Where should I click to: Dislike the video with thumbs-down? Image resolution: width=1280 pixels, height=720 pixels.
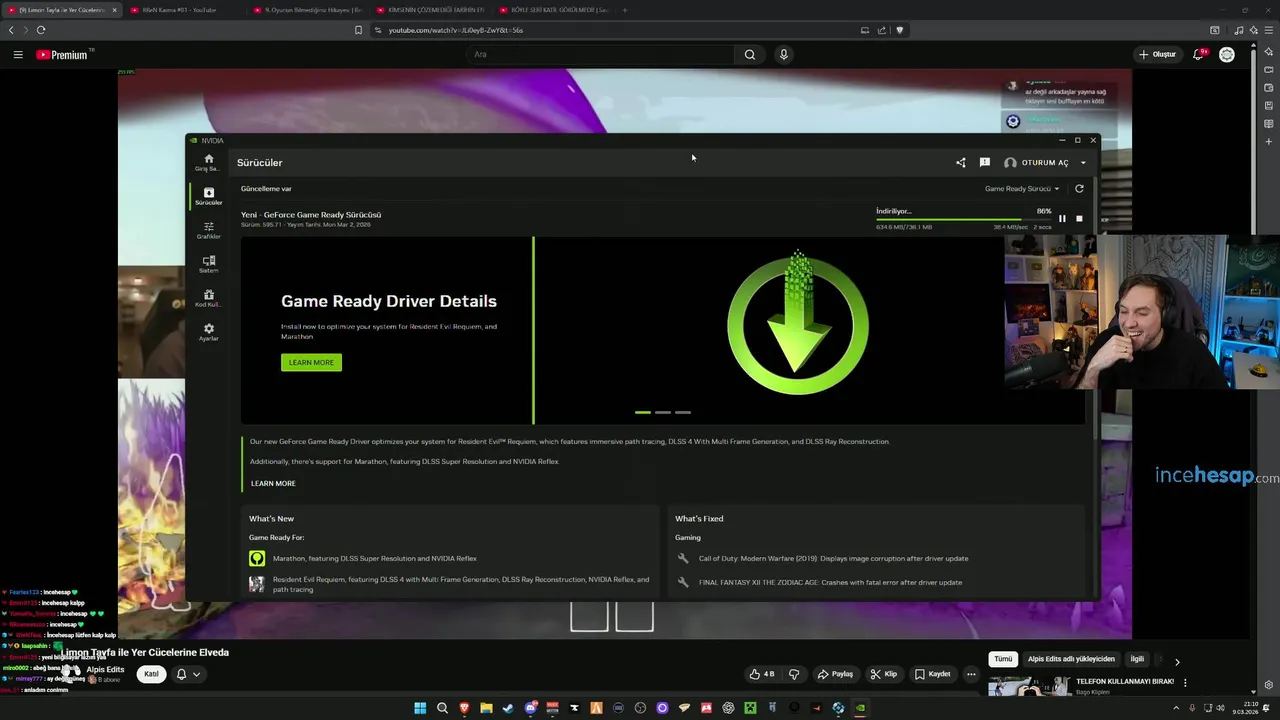click(794, 674)
